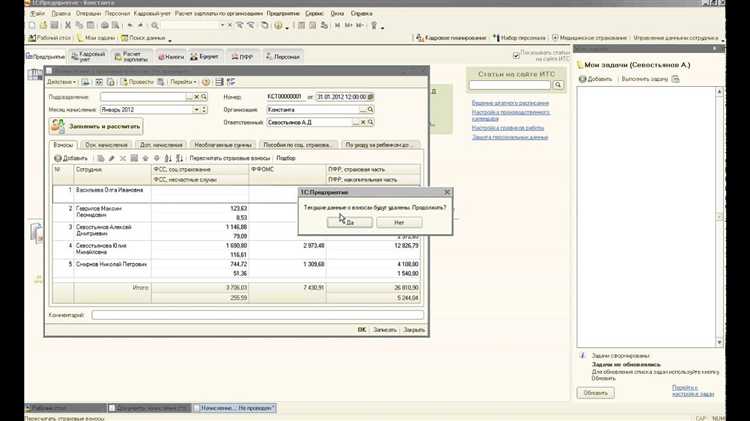Open the date picker next to the document date
Screen dimensions: 750x421
[371, 97]
